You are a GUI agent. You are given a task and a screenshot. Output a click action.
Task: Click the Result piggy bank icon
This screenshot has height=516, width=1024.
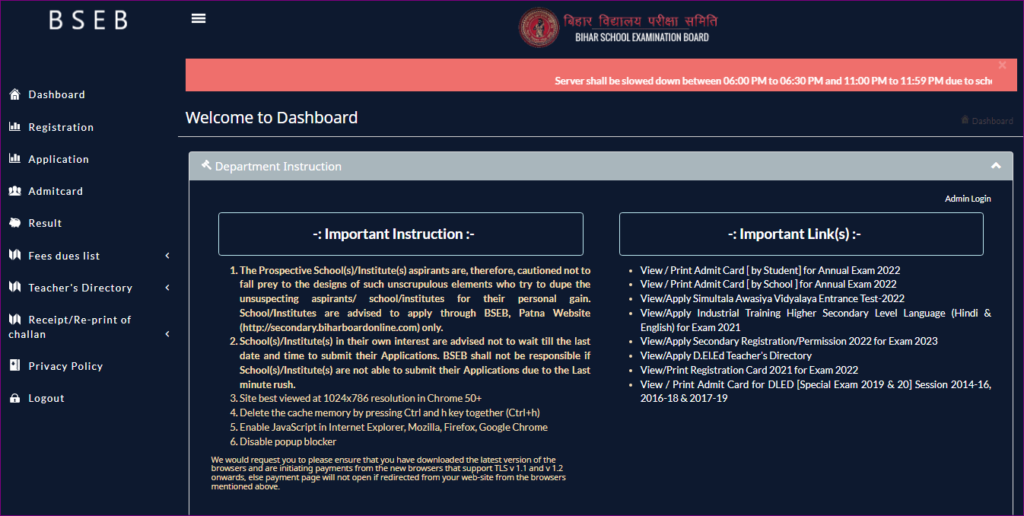[15, 223]
